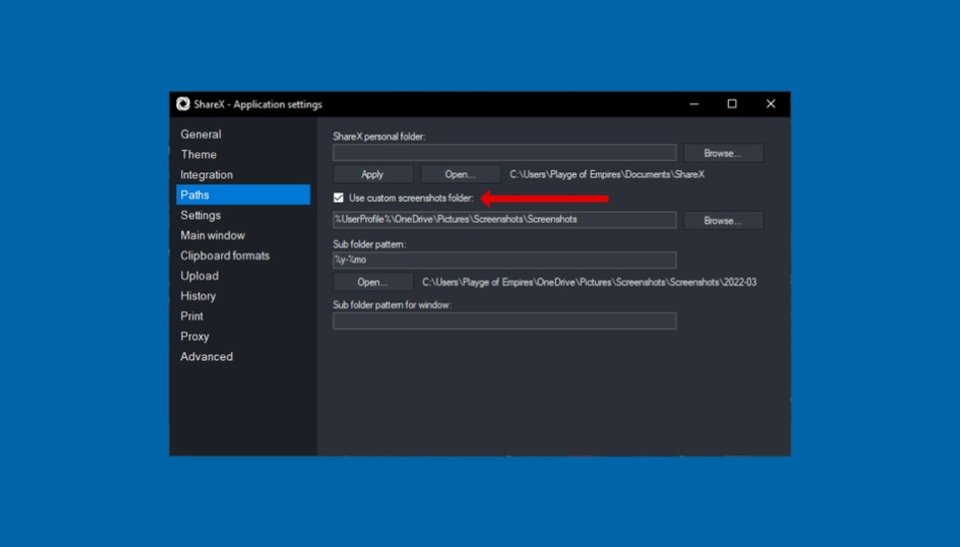The width and height of the screenshot is (960, 547).
Task: Open the ShareX personal folder
Action: [x=460, y=175]
